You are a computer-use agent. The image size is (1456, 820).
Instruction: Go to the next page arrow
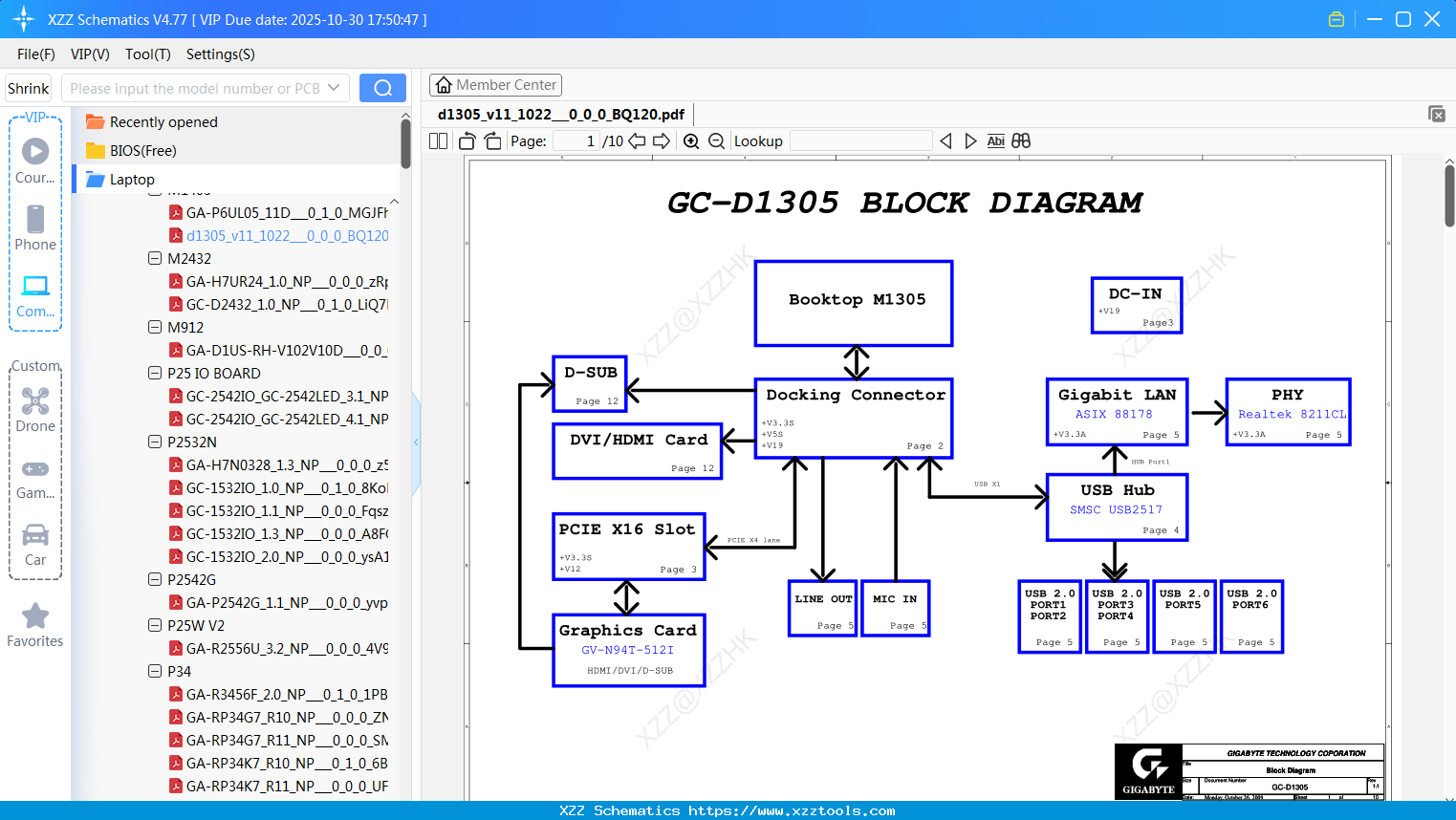(x=662, y=141)
